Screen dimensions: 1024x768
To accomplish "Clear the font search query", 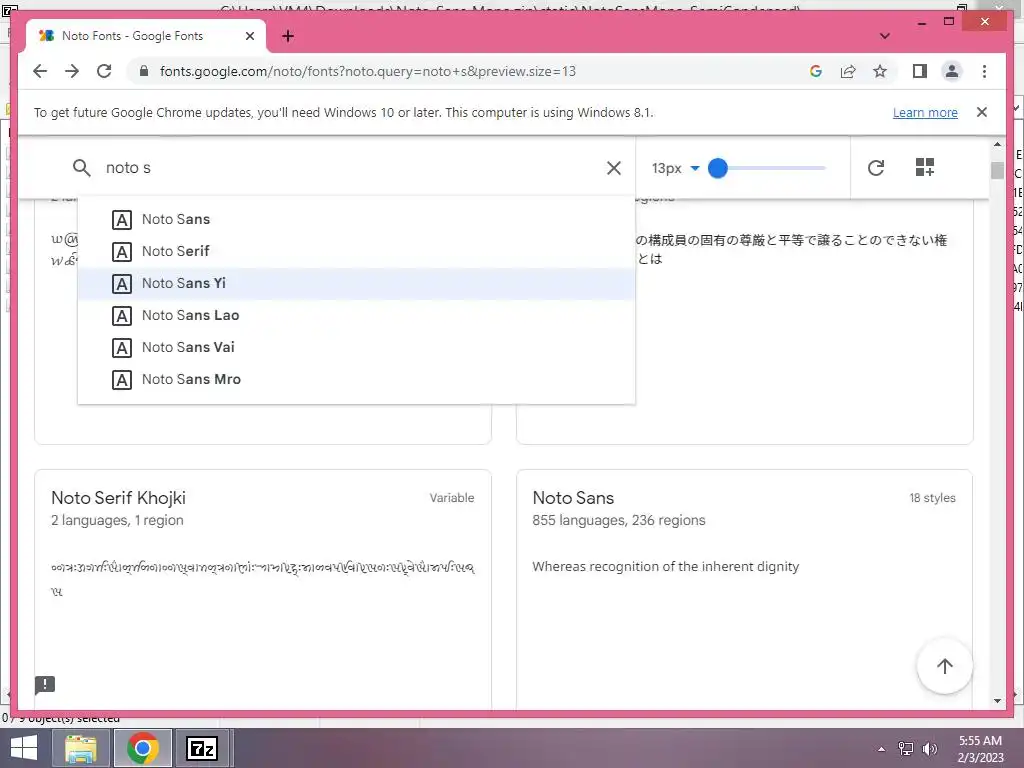I will point(614,168).
